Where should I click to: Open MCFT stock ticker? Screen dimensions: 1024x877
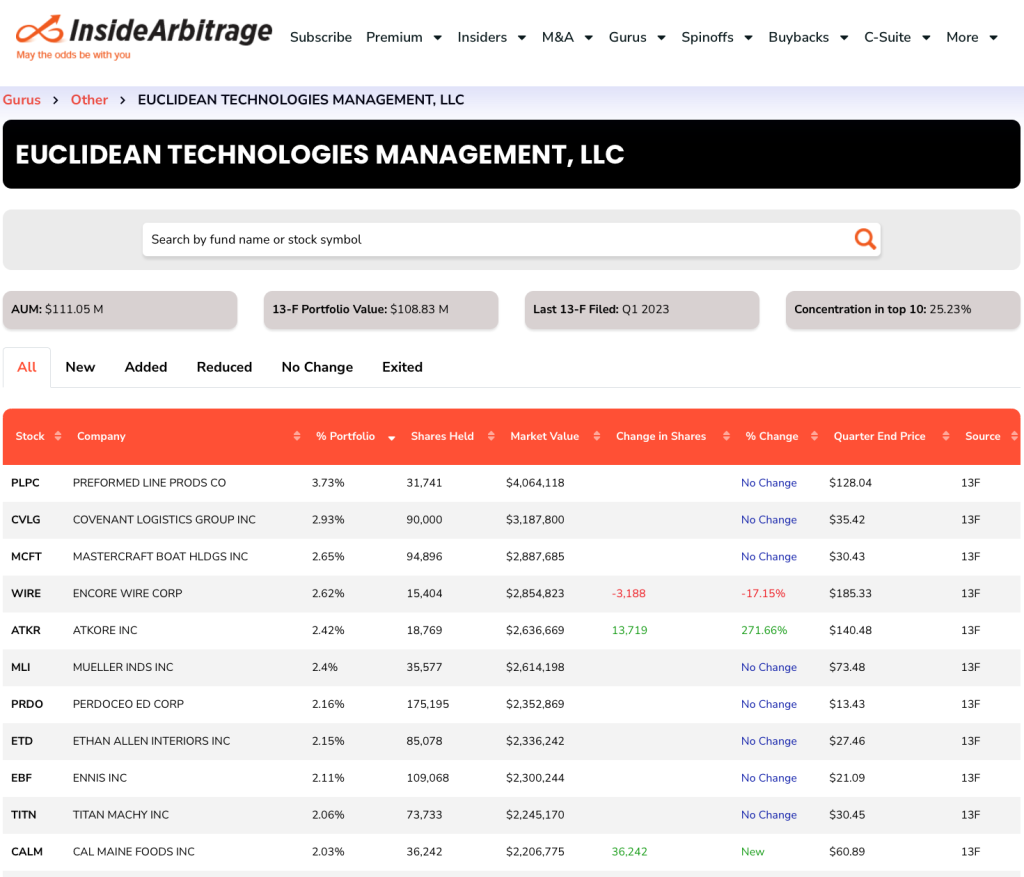(26, 556)
